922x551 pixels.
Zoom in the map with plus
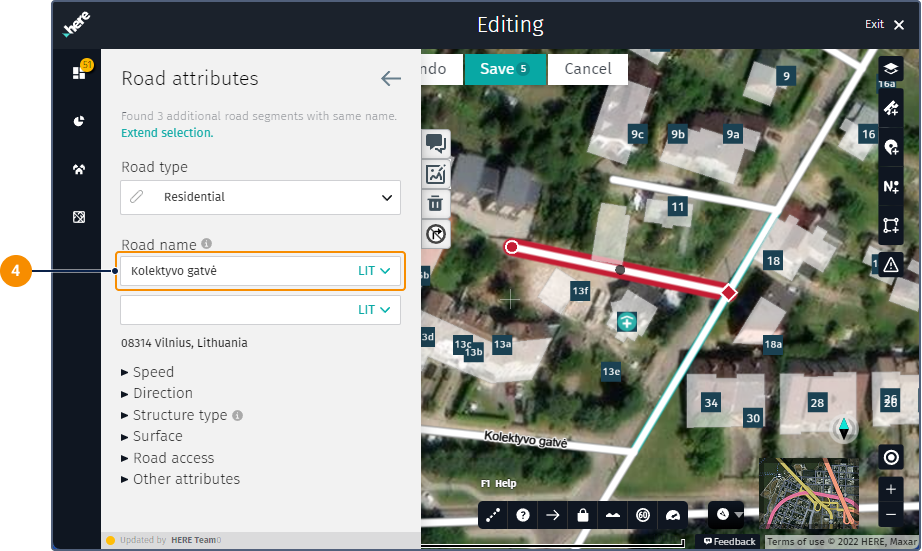[891, 489]
